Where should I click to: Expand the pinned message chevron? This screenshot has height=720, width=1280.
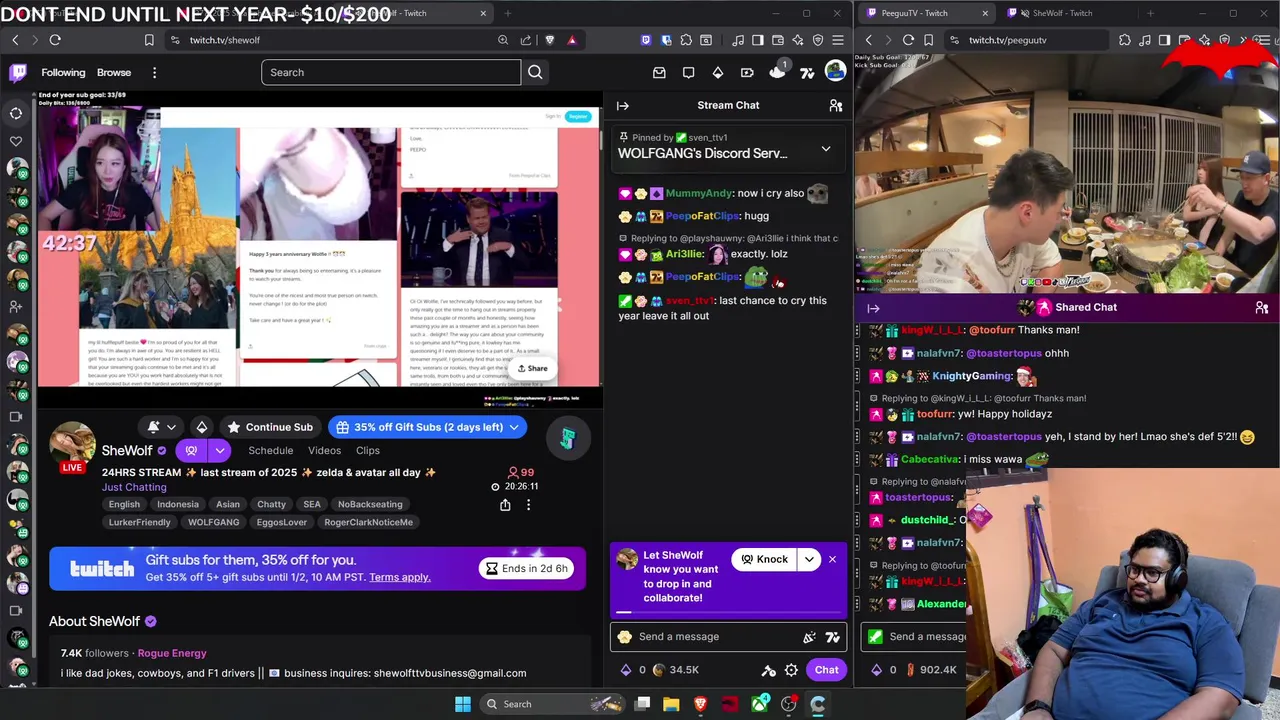click(826, 149)
